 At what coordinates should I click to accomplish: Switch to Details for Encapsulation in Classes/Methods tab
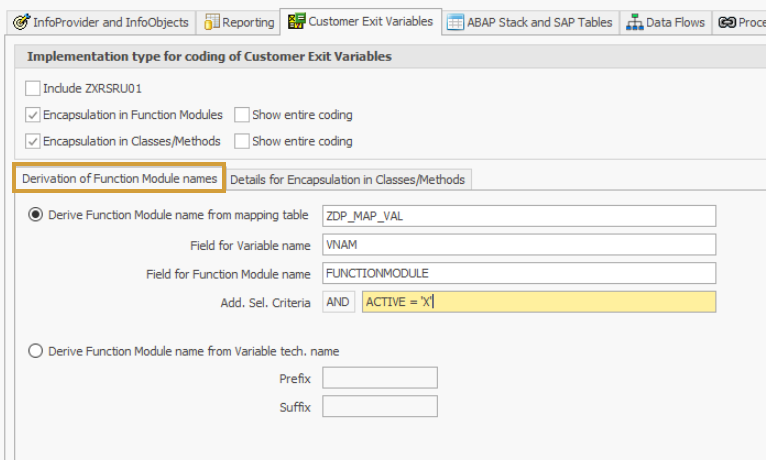[347, 180]
